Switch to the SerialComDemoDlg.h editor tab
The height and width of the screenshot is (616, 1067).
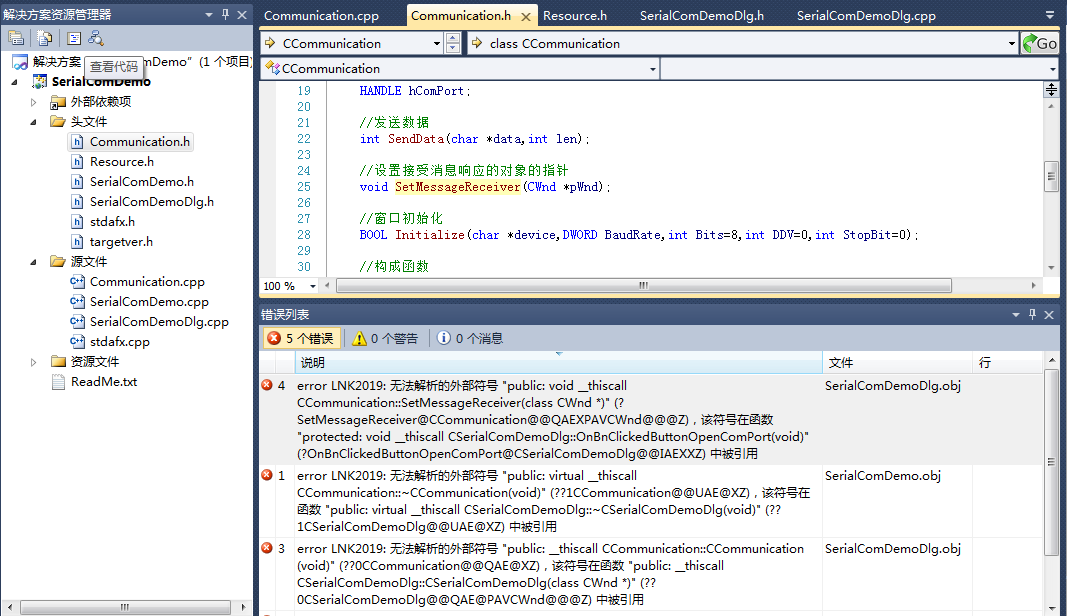(x=702, y=16)
